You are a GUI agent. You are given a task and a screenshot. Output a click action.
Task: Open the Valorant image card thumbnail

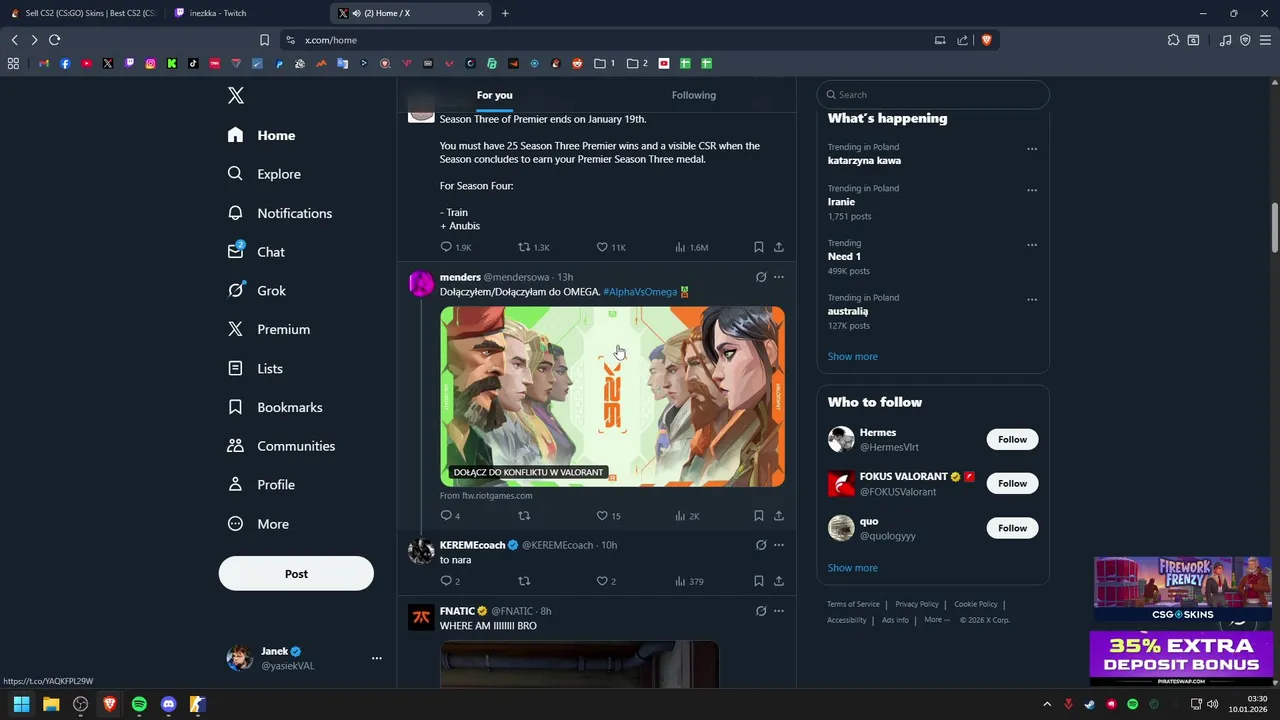(612, 397)
